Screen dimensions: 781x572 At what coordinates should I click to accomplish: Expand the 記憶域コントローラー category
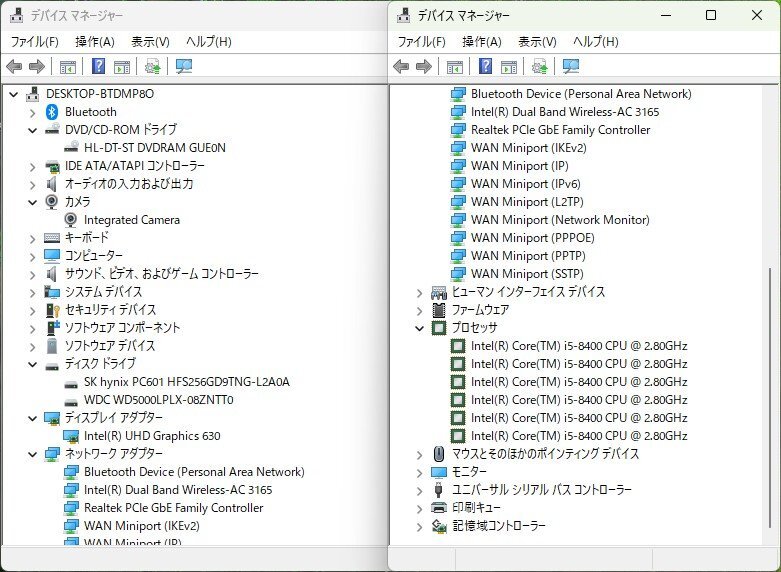coord(420,526)
